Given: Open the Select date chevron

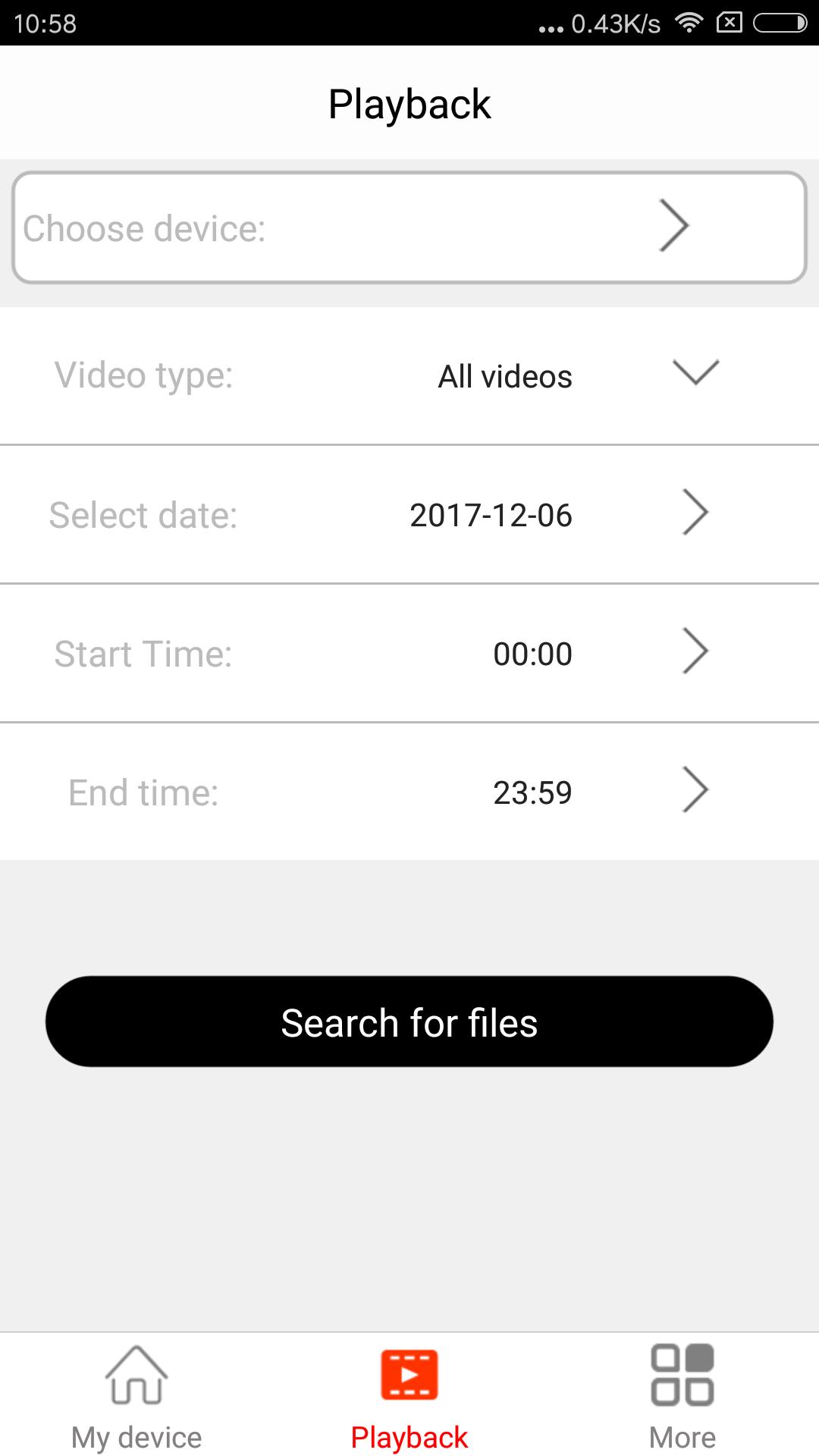Looking at the screenshot, I should tap(695, 513).
